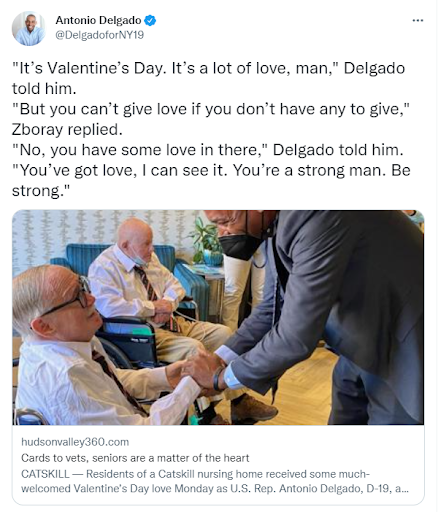Click the 'You've got love, I can see it' line
This screenshot has width=438, height=512.
[211, 170]
